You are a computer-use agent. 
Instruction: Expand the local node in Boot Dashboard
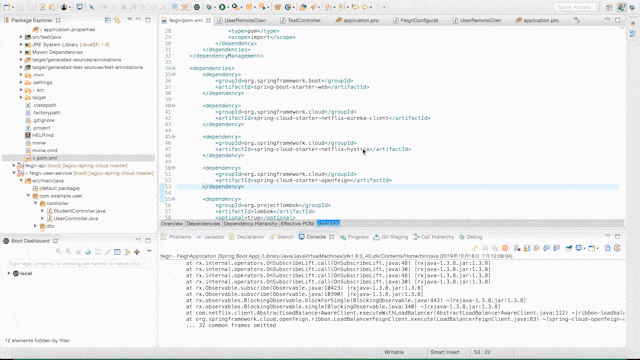coord(9,273)
